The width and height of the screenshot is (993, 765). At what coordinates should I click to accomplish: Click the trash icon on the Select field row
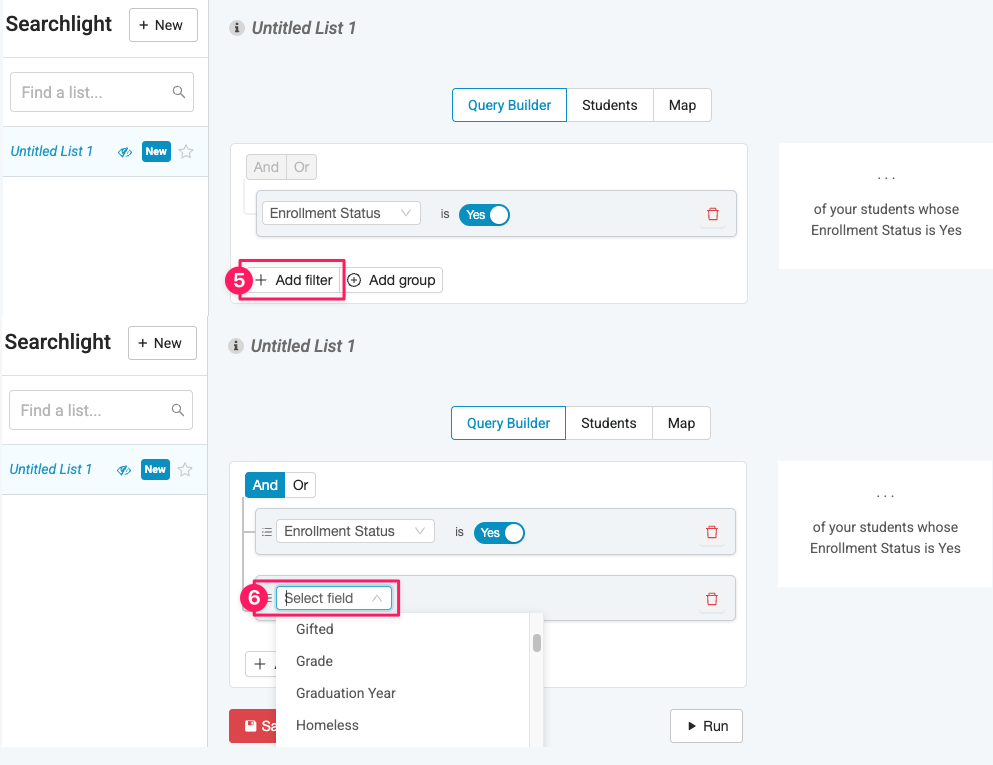click(x=712, y=598)
